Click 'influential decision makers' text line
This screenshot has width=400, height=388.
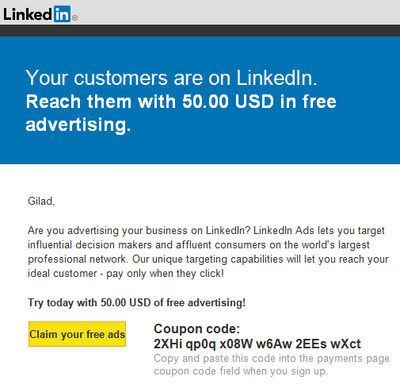pos(199,245)
